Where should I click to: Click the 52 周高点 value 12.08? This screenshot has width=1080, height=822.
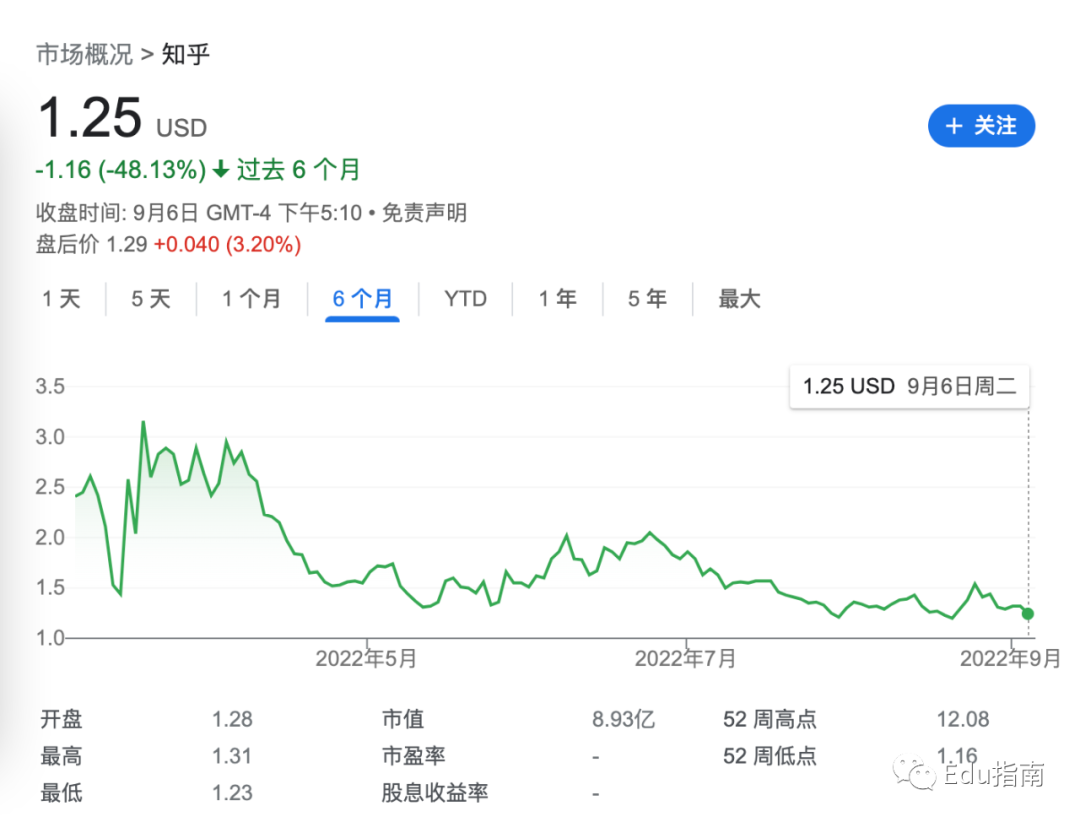pos(963,719)
